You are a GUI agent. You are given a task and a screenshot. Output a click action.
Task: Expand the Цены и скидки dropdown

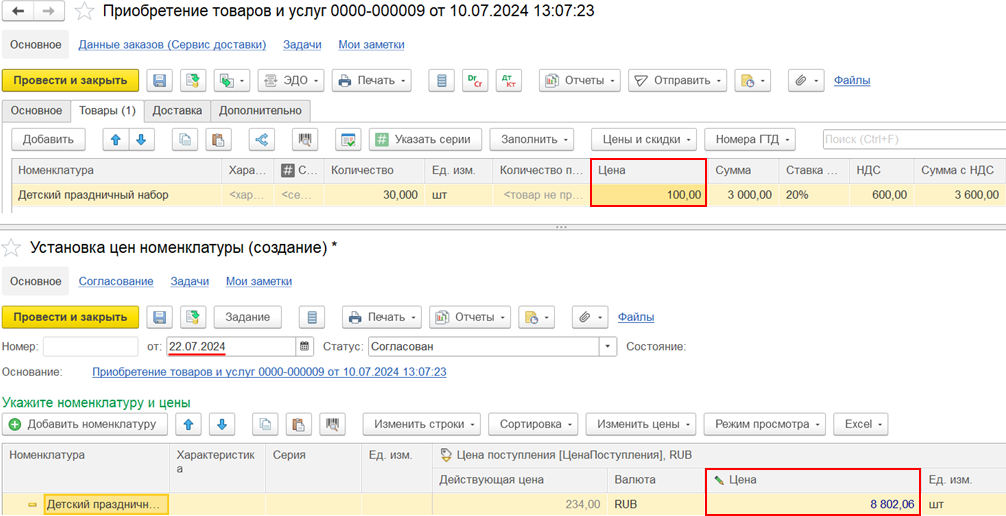point(643,139)
